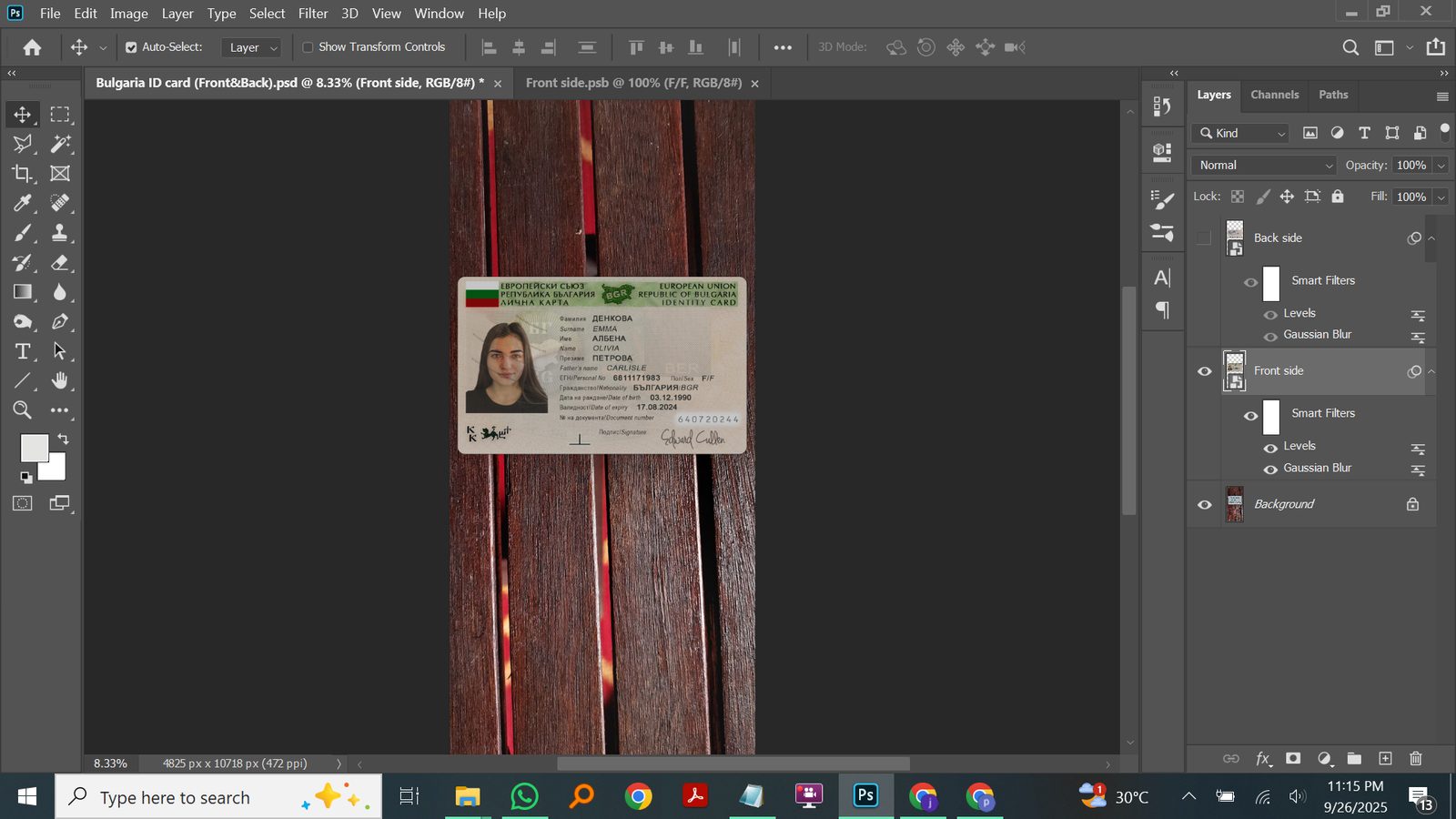This screenshot has height=819, width=1456.
Task: Click the create new layer icon
Action: tap(1385, 758)
